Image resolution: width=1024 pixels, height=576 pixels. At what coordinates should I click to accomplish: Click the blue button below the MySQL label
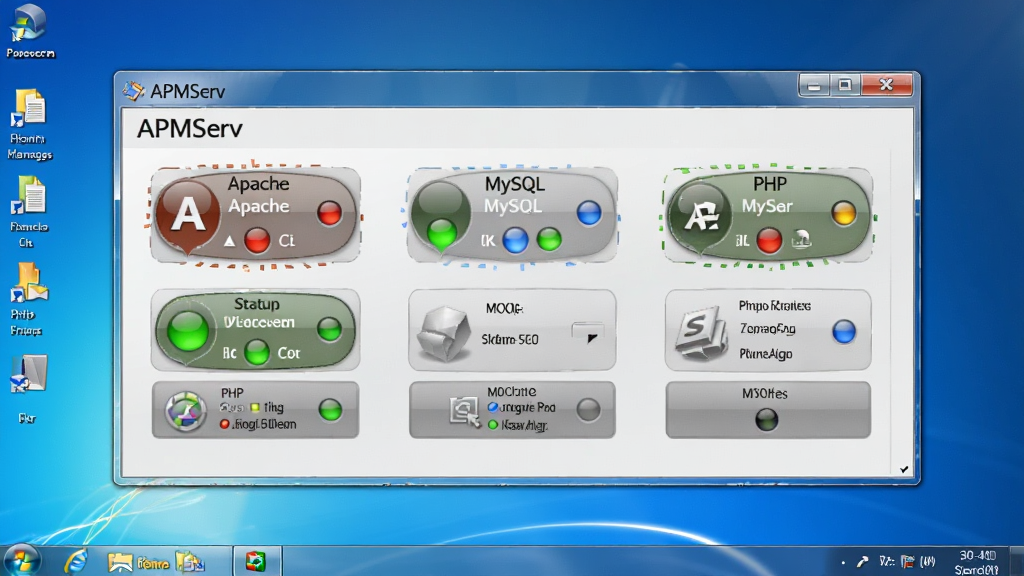pyautogui.click(x=515, y=240)
